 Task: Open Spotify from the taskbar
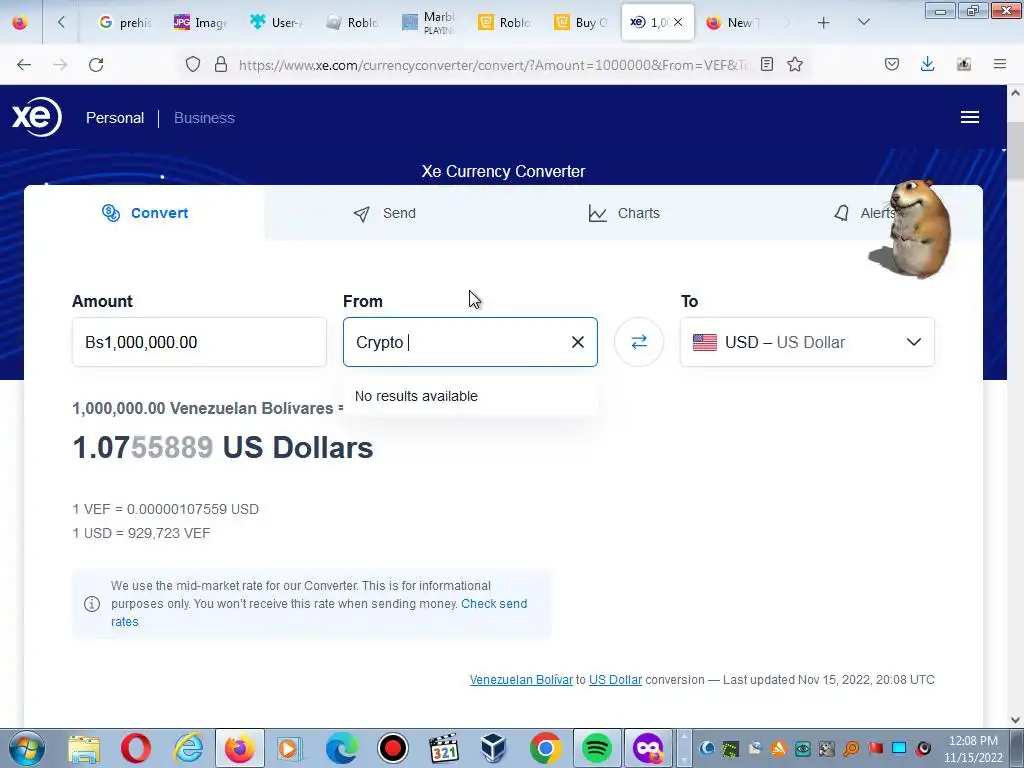(596, 748)
